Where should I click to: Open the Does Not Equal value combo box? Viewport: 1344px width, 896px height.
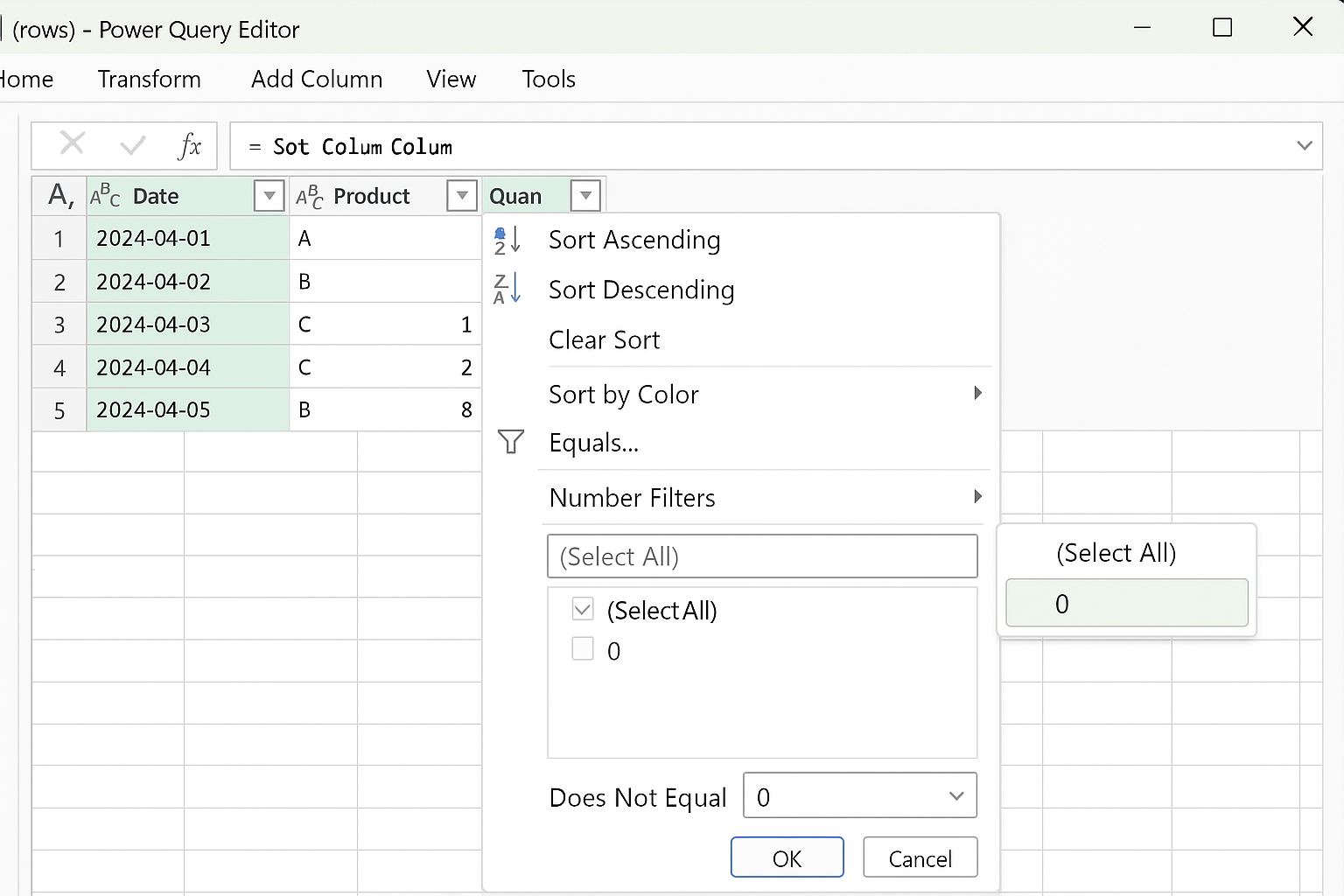point(860,795)
